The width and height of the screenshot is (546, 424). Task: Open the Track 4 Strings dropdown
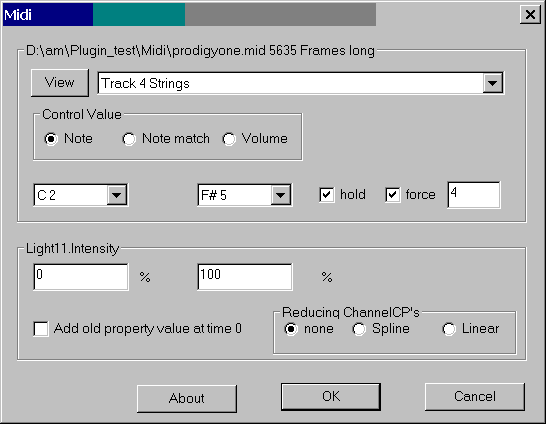492,83
